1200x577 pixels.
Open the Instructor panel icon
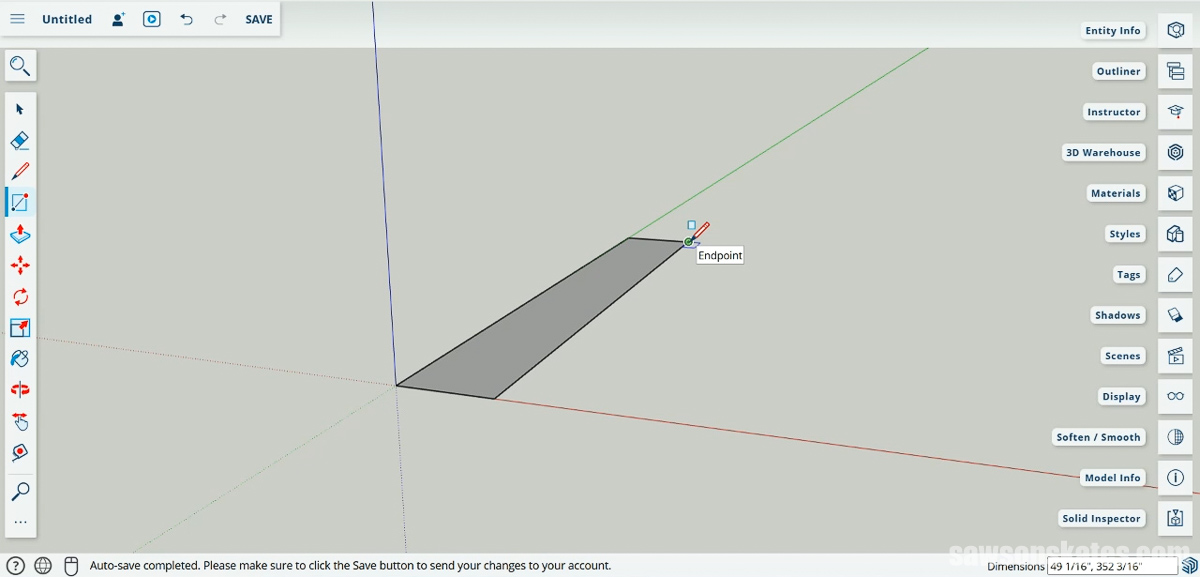[x=1176, y=112]
